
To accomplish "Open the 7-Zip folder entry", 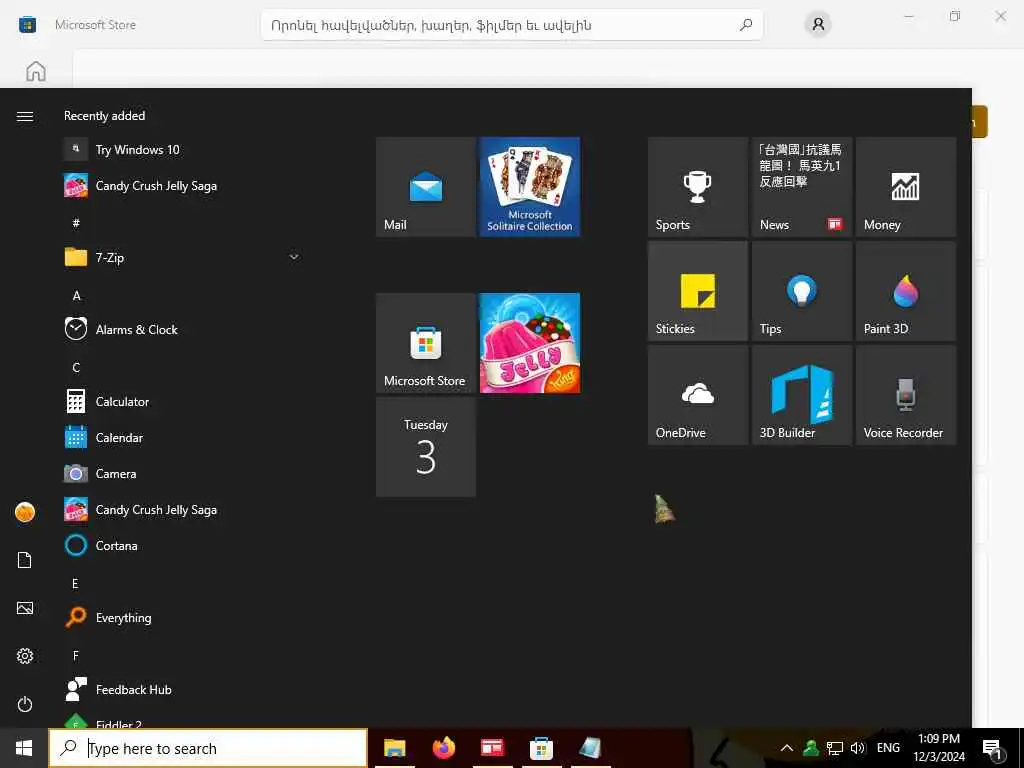I will tap(183, 257).
